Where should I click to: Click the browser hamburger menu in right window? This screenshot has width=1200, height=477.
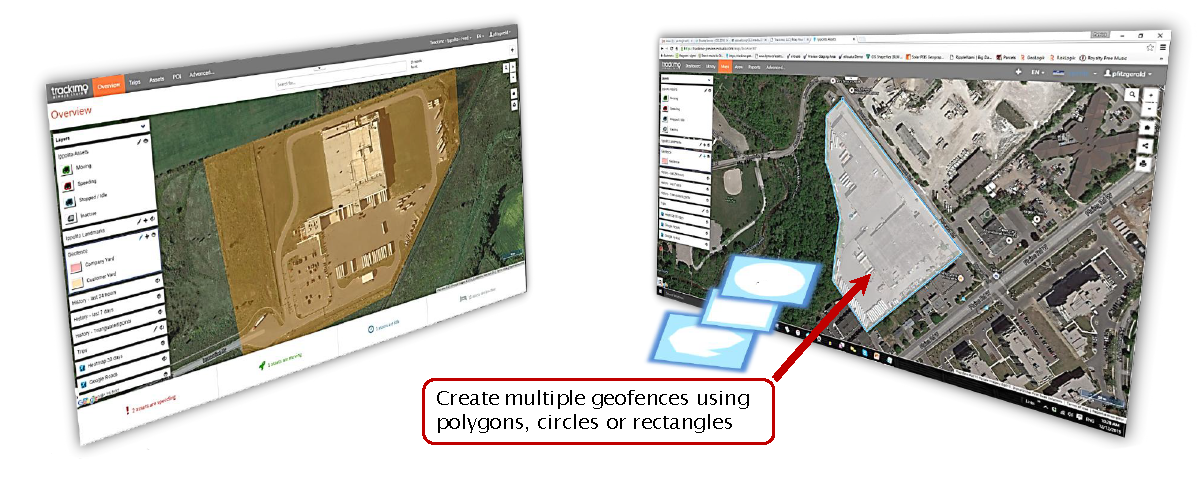(x=1163, y=47)
